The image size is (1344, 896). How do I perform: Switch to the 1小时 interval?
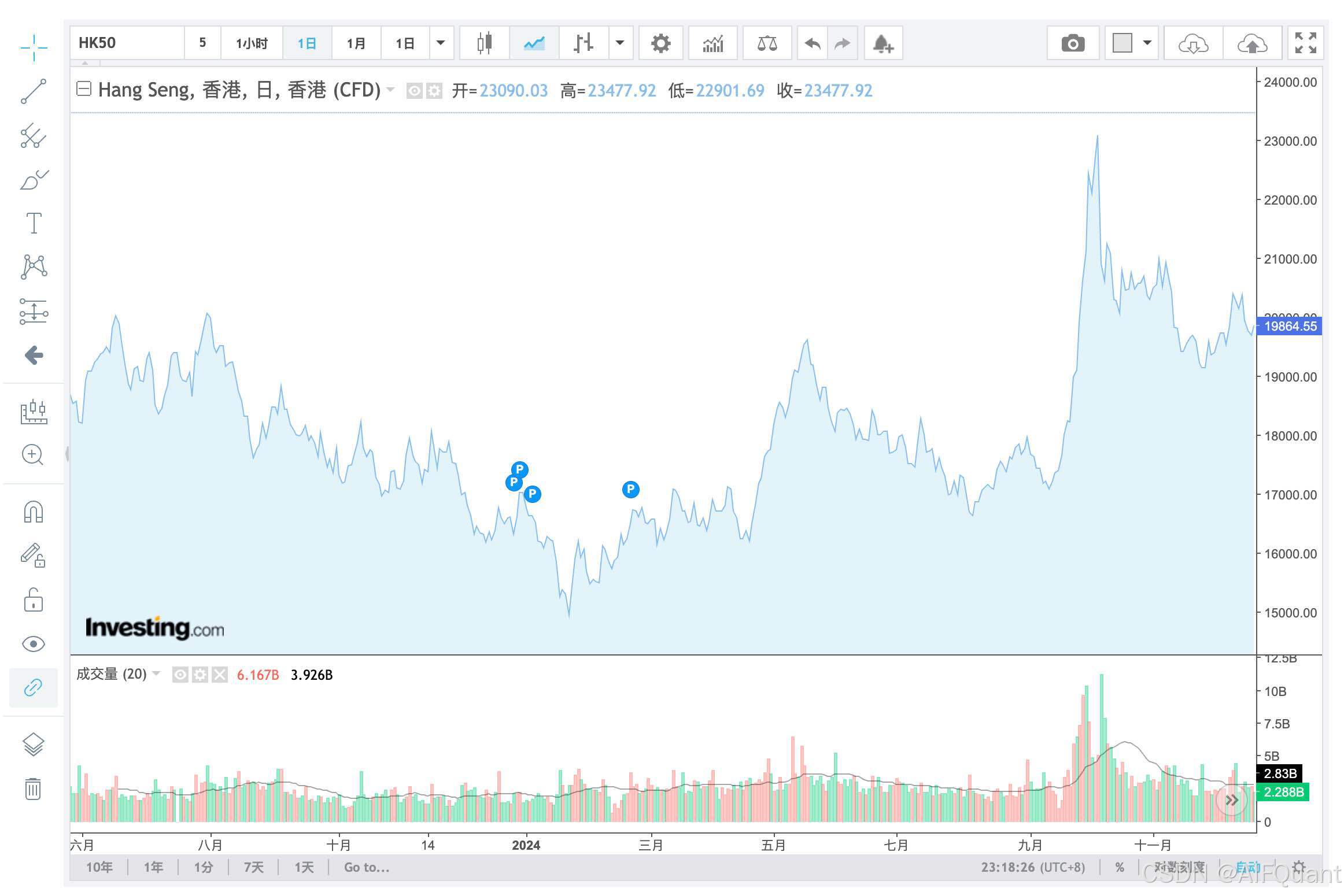coord(252,43)
